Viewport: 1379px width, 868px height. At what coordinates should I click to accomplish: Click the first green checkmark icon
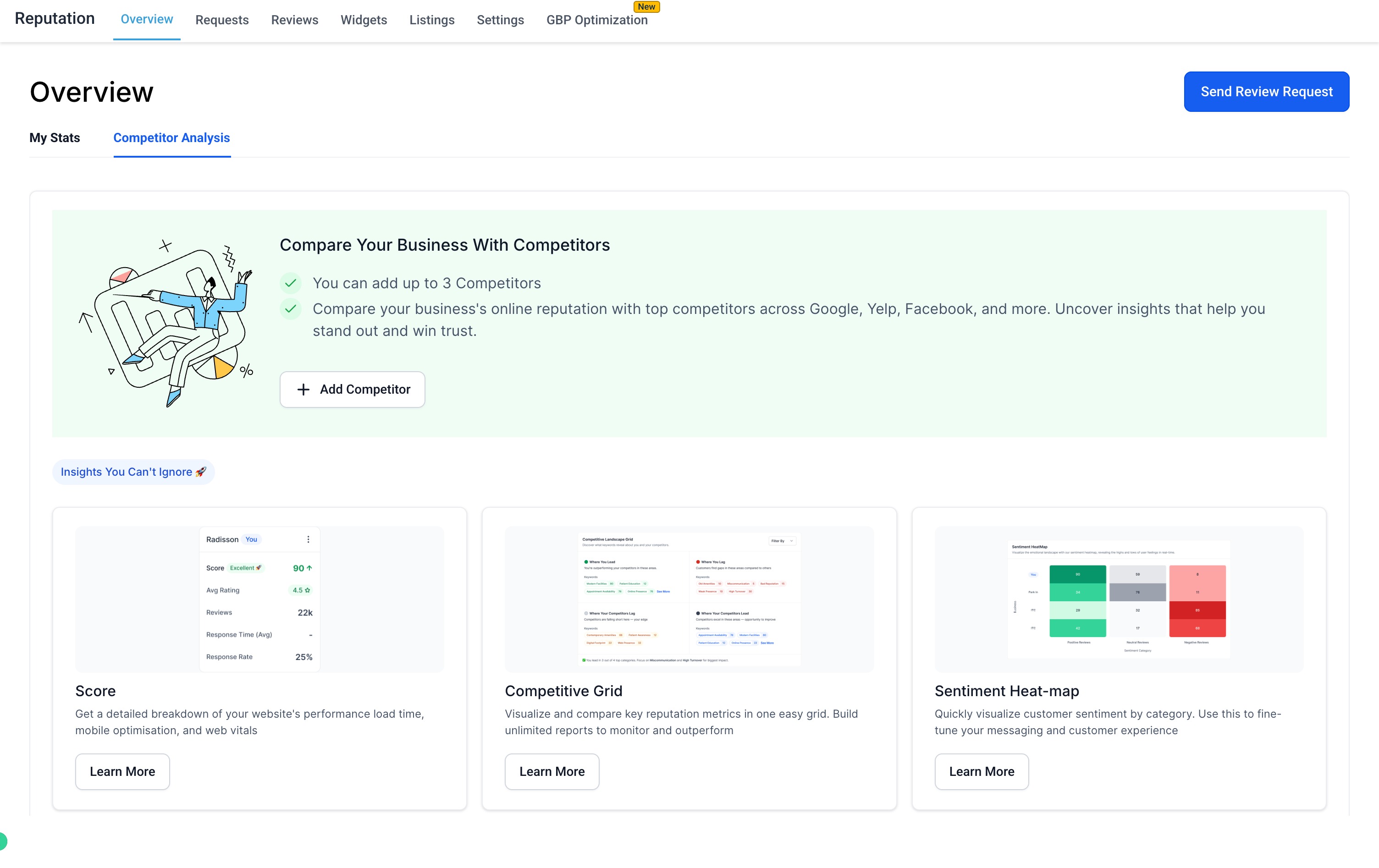pos(291,283)
